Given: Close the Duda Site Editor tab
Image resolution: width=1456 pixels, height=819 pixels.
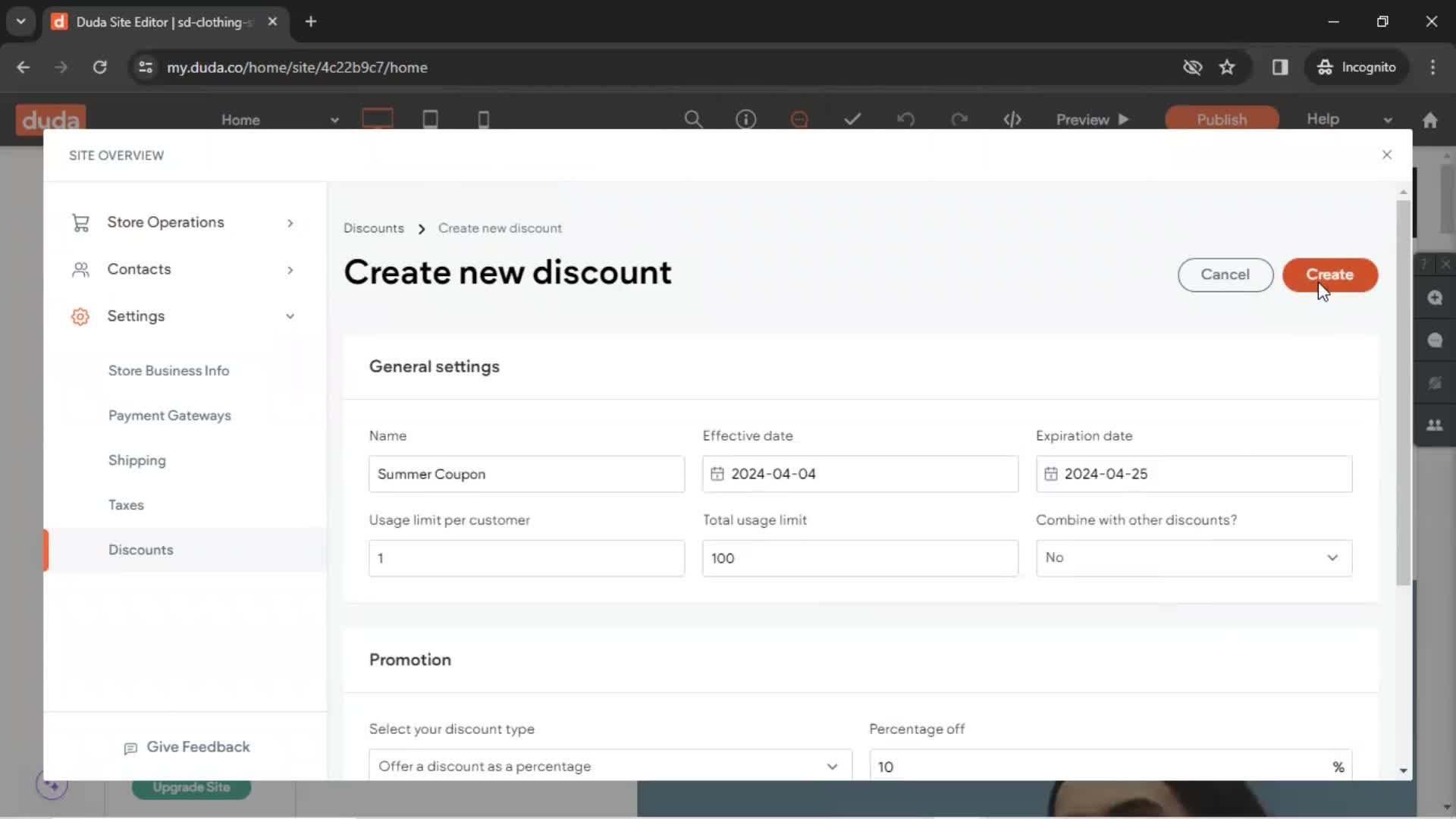Looking at the screenshot, I should 272,21.
